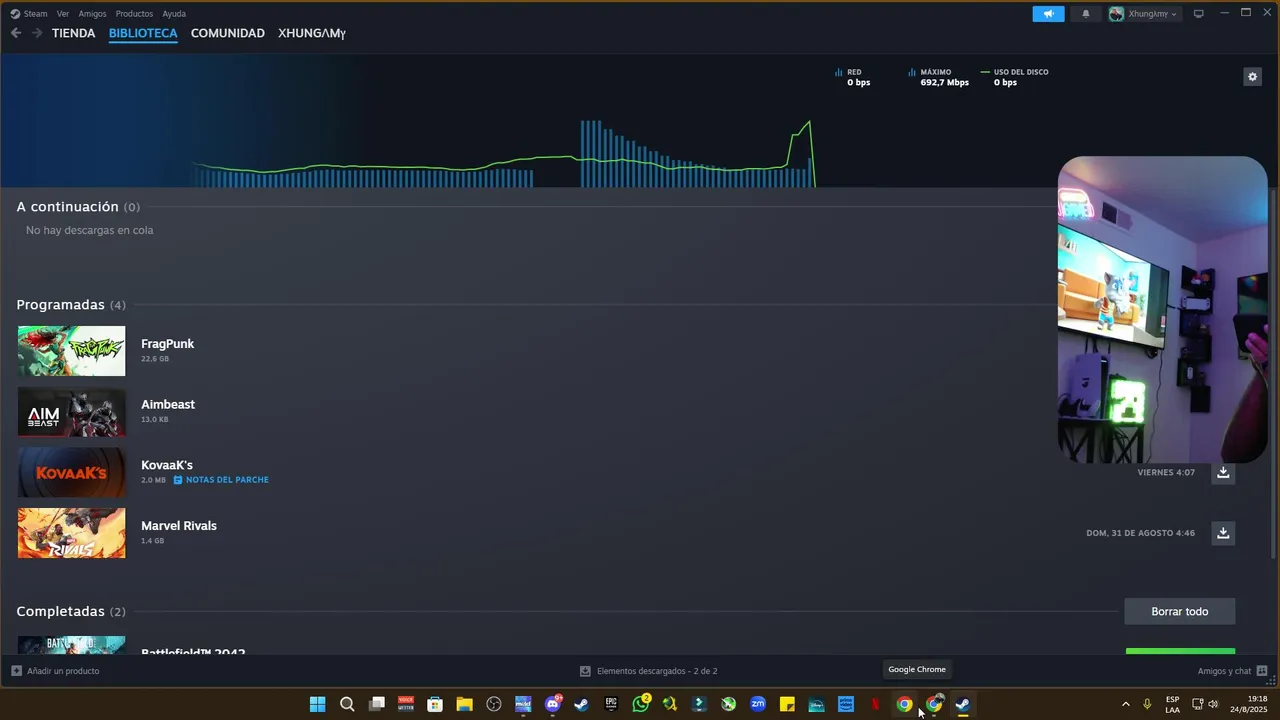Screen dimensions: 1280x720
Task: Open Epic Games Launcher from taskbar
Action: 611,704
